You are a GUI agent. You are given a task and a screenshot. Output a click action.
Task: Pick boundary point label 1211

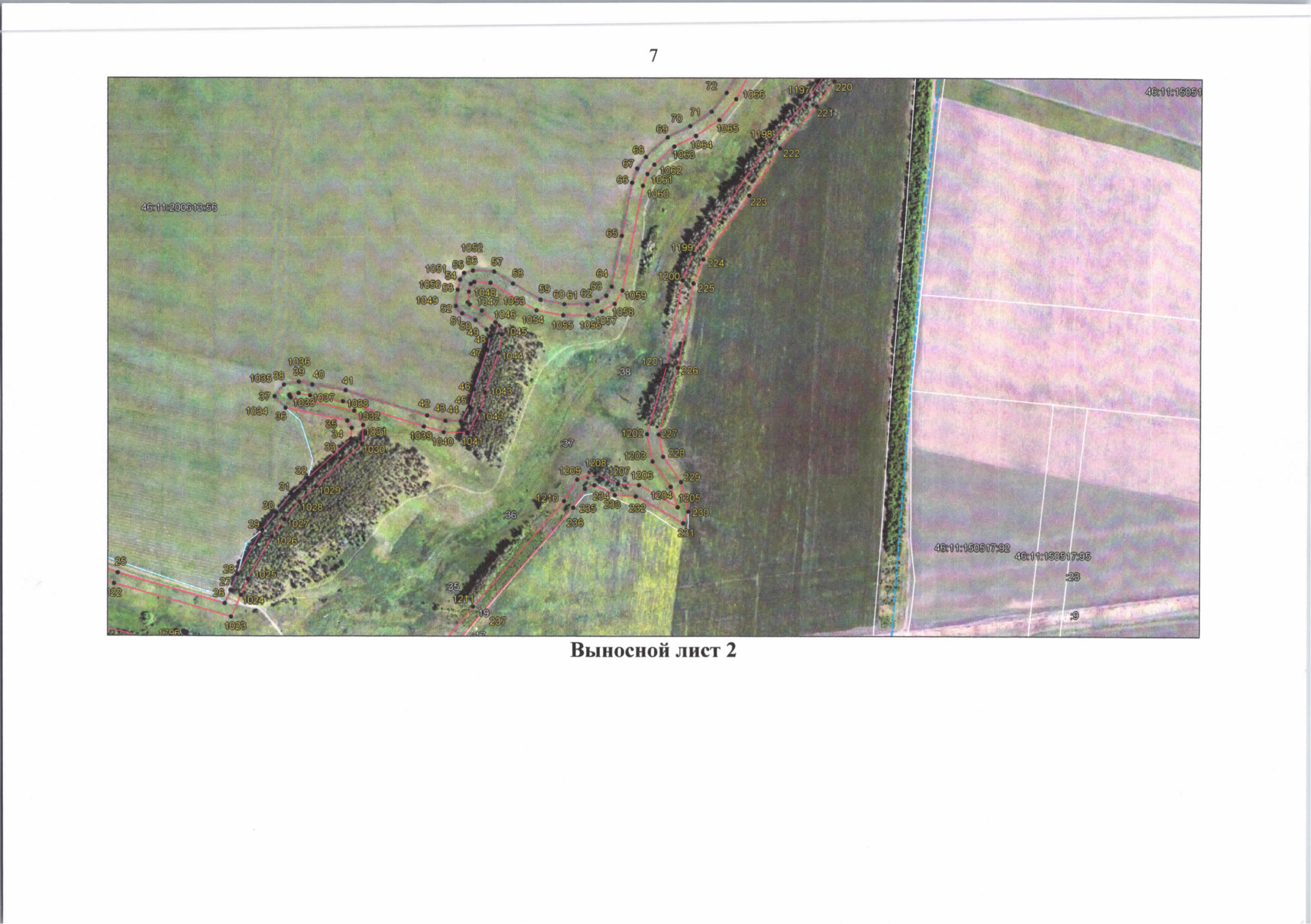[x=463, y=599]
